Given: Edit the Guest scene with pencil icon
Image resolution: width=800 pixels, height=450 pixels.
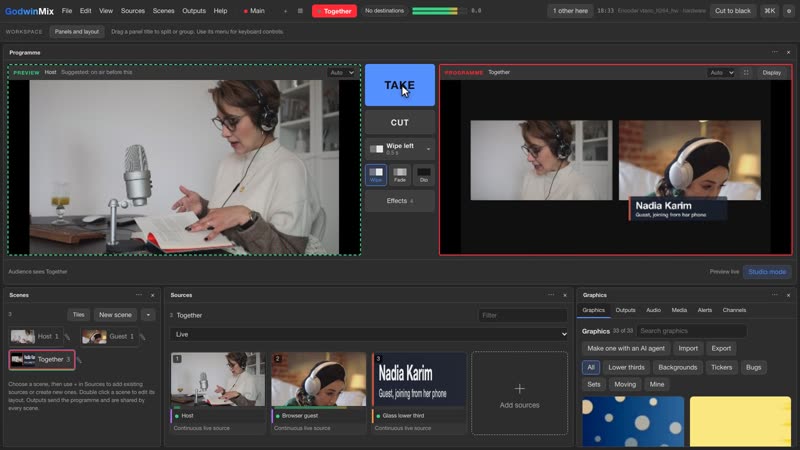Looking at the screenshot, I should coord(142,337).
